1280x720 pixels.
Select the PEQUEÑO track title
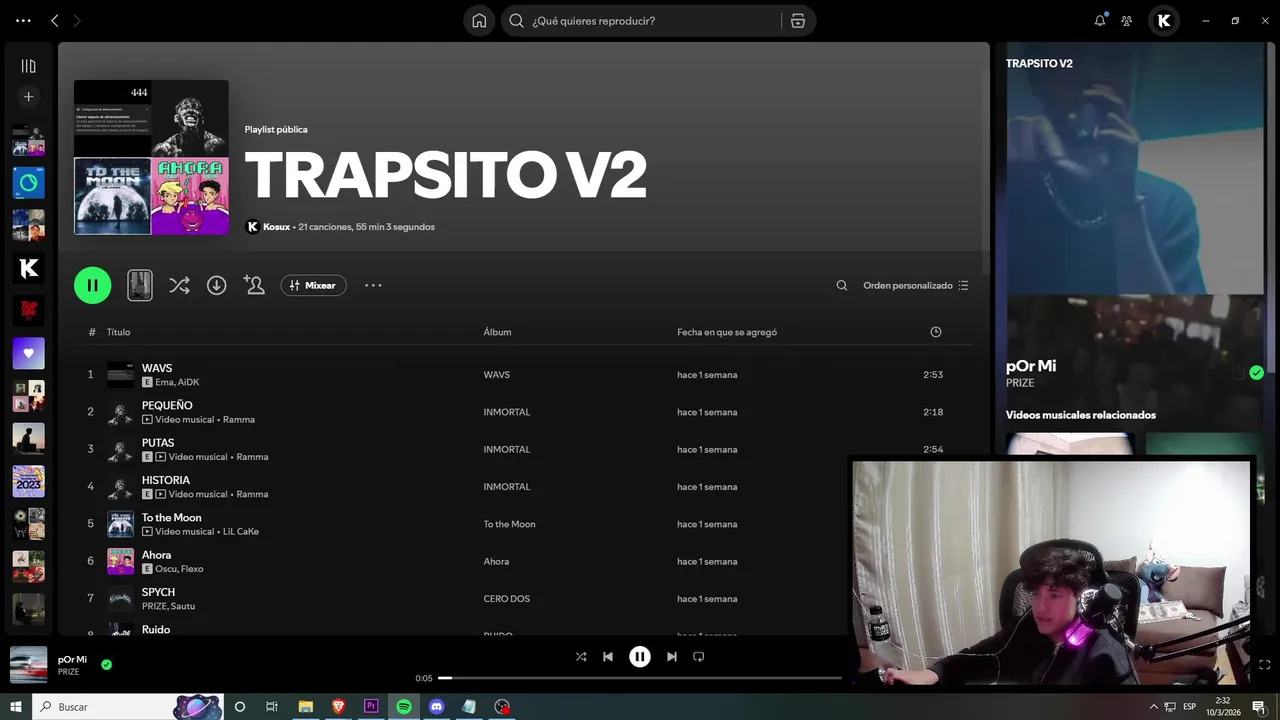point(167,405)
